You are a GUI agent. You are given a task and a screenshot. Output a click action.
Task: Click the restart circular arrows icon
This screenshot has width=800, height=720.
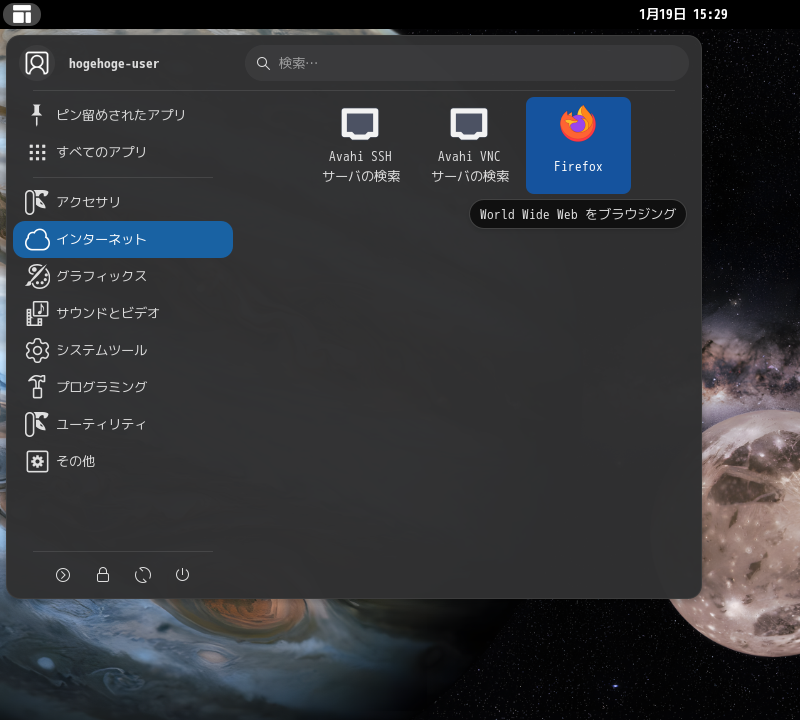click(143, 575)
